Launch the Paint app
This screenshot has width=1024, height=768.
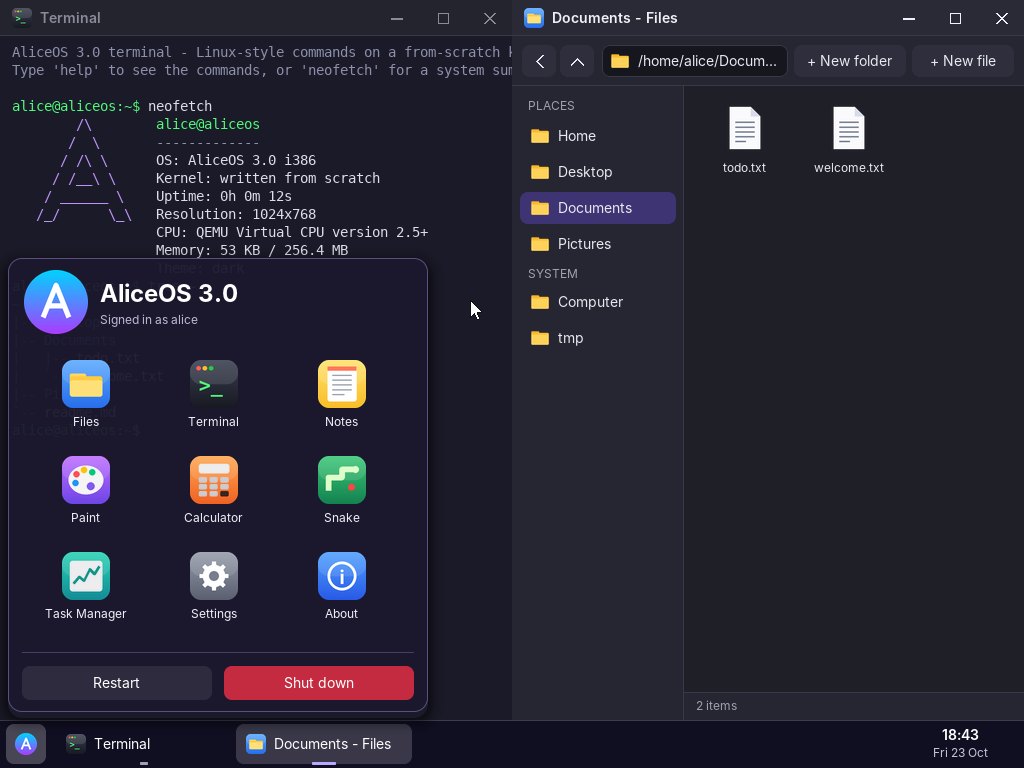[86, 490]
